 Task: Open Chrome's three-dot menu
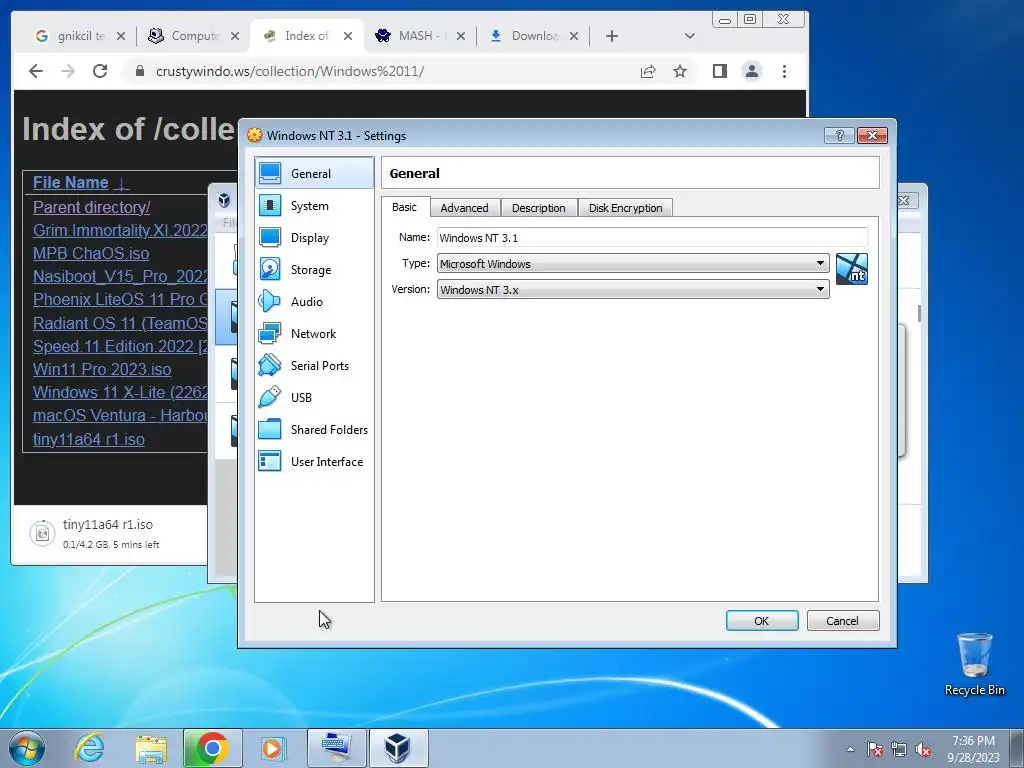pos(784,71)
